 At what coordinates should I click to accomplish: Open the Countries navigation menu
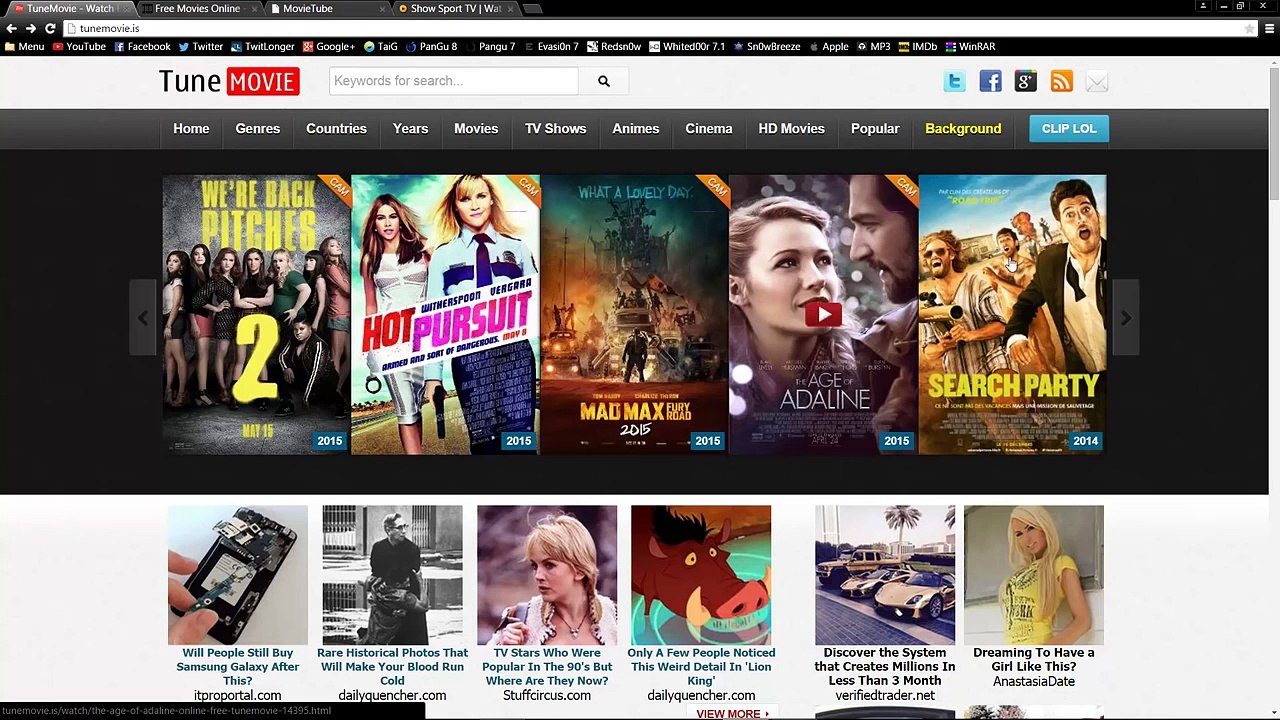[x=336, y=129]
